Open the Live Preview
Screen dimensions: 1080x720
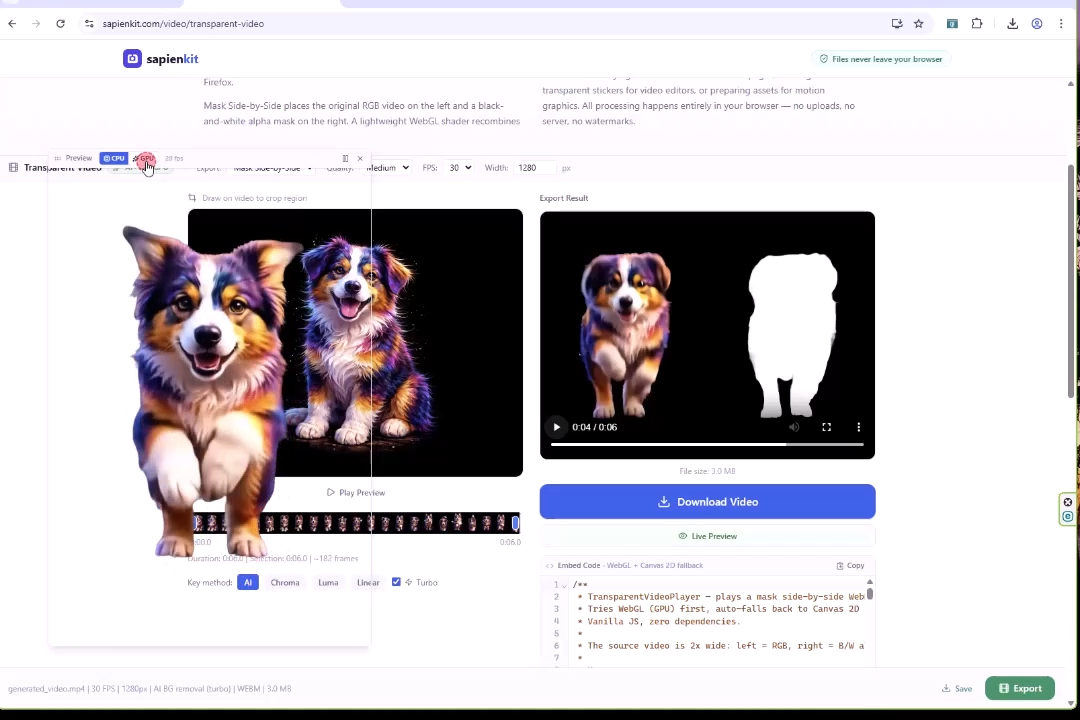point(710,536)
